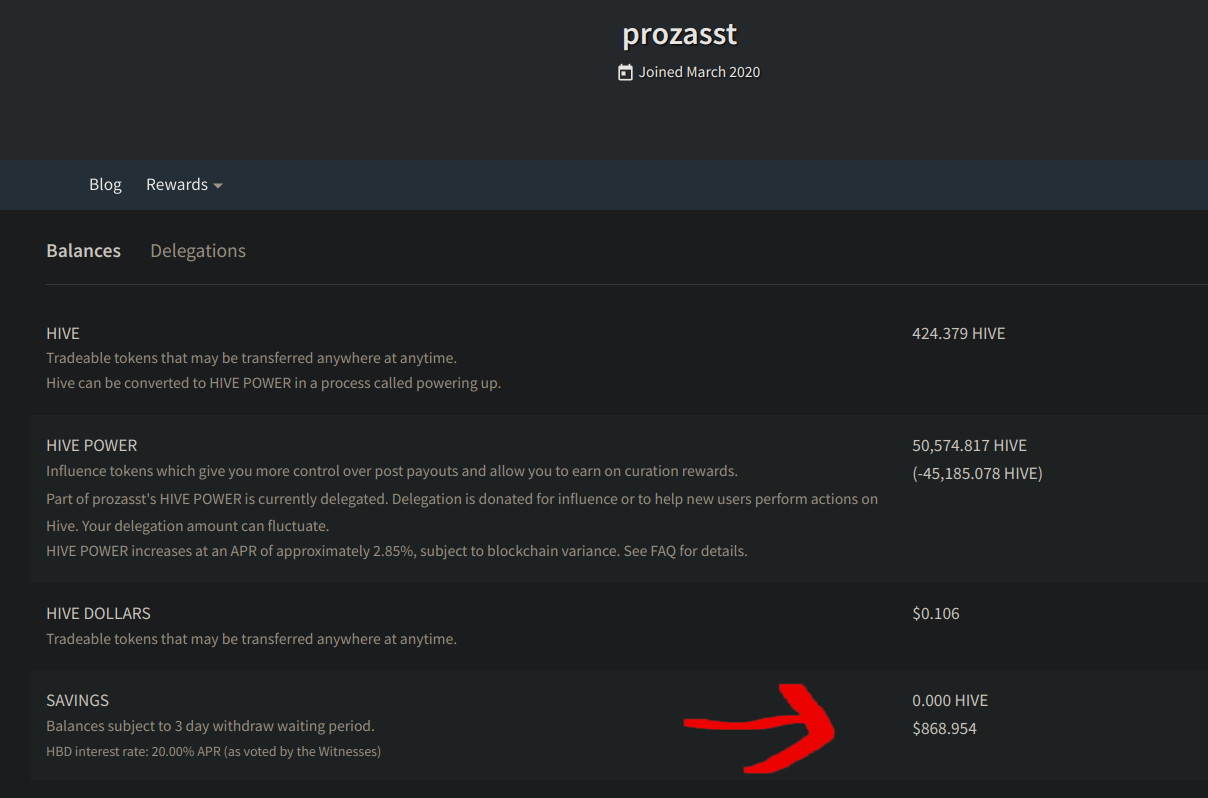Click the HIVE DOLLARS section title
The image size is (1208, 798).
[98, 613]
